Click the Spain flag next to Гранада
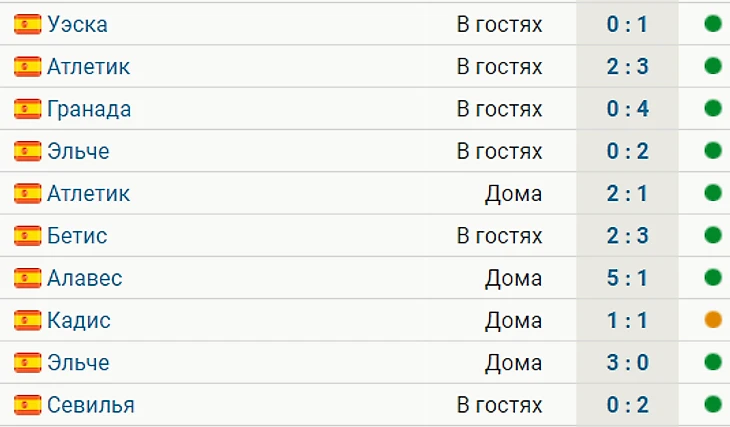 [x=27, y=109]
